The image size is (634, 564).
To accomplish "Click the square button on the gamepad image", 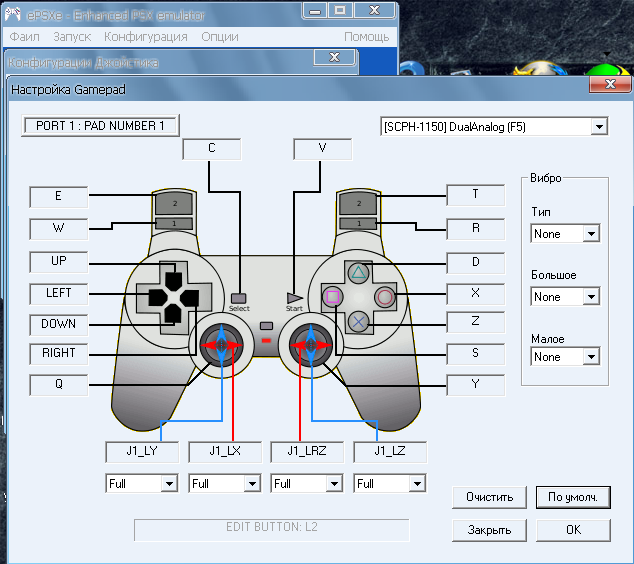I will pyautogui.click(x=332, y=297).
